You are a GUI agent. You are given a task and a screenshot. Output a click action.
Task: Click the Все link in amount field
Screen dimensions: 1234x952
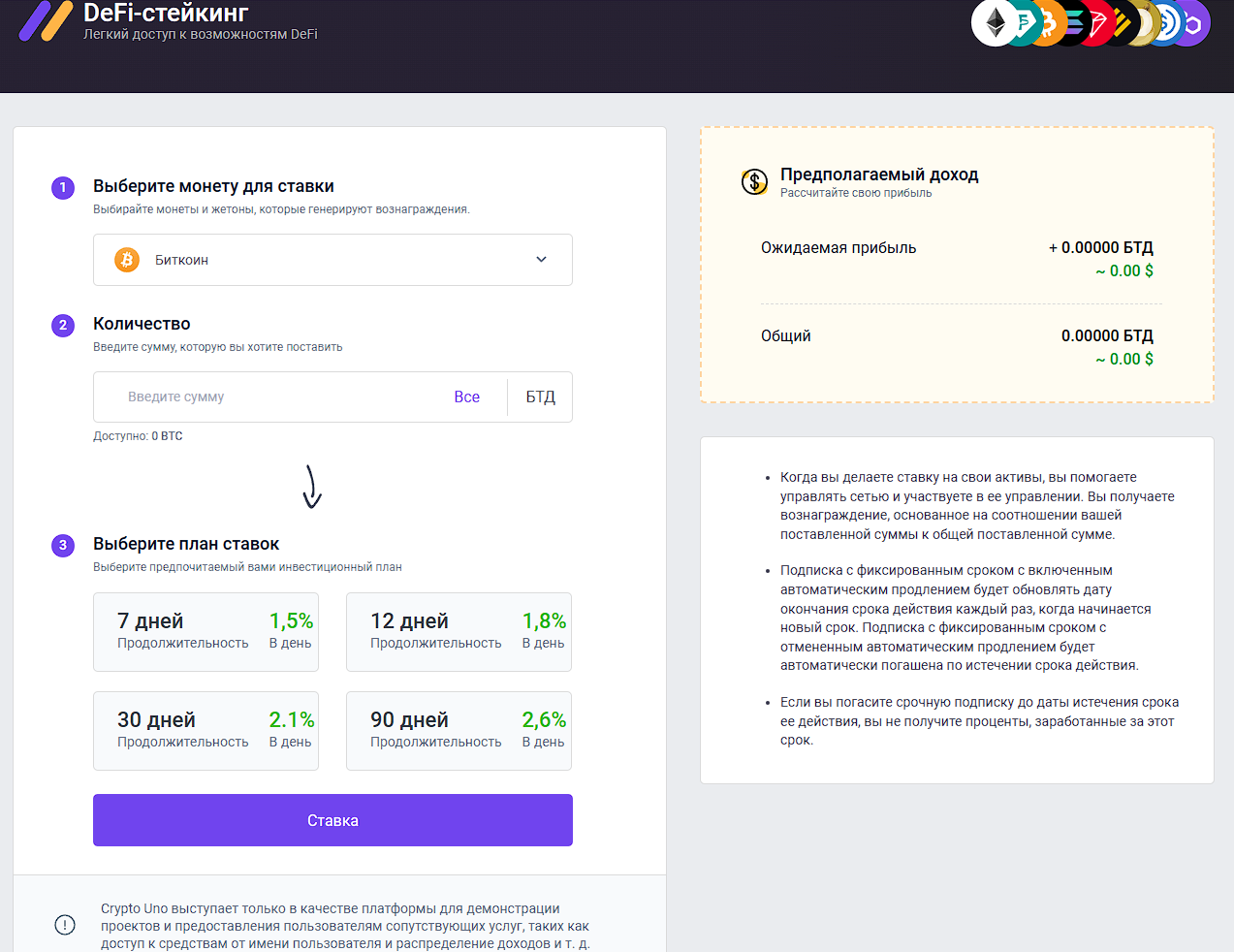466,397
